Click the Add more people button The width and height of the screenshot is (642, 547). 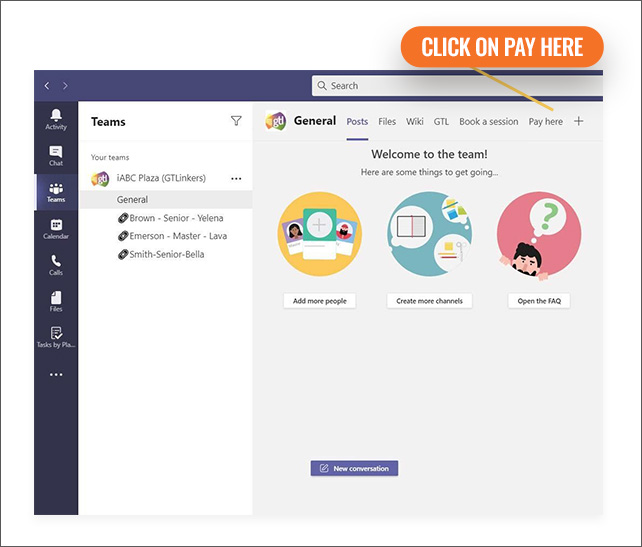coord(319,301)
